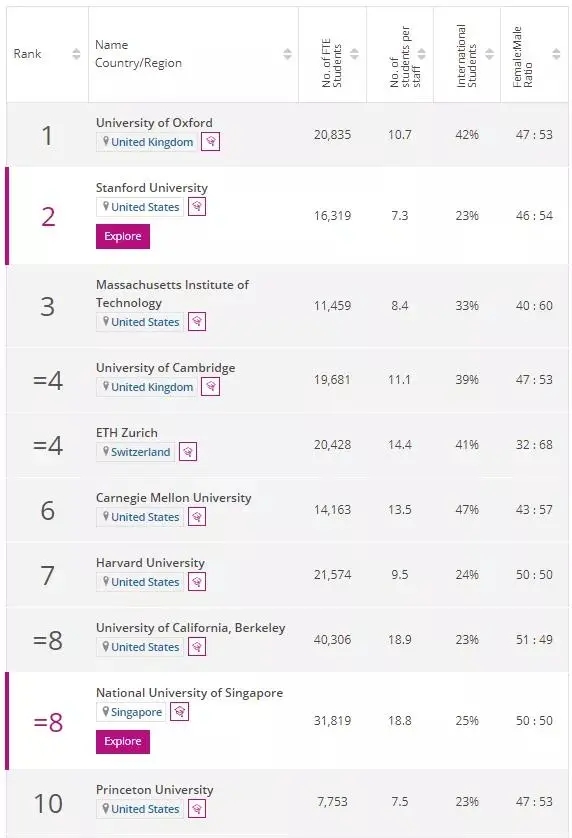The height and width of the screenshot is (838, 572).
Task: Open University of Oxford link
Action: 154,122
